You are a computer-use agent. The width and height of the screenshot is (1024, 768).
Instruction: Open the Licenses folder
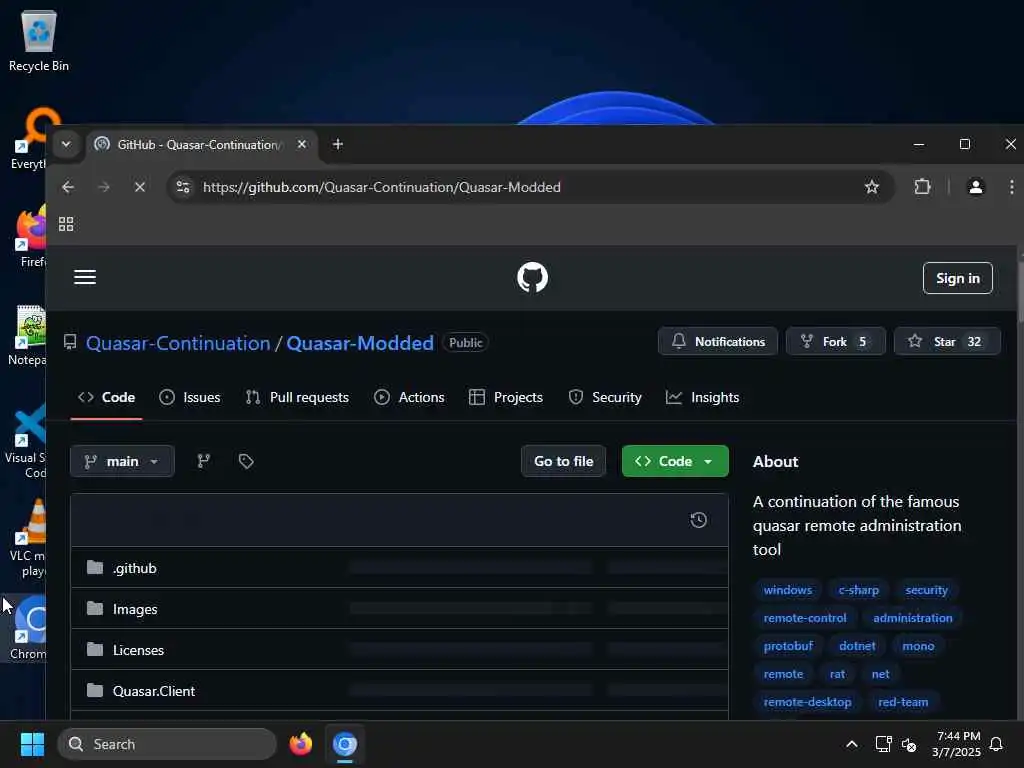click(x=138, y=650)
